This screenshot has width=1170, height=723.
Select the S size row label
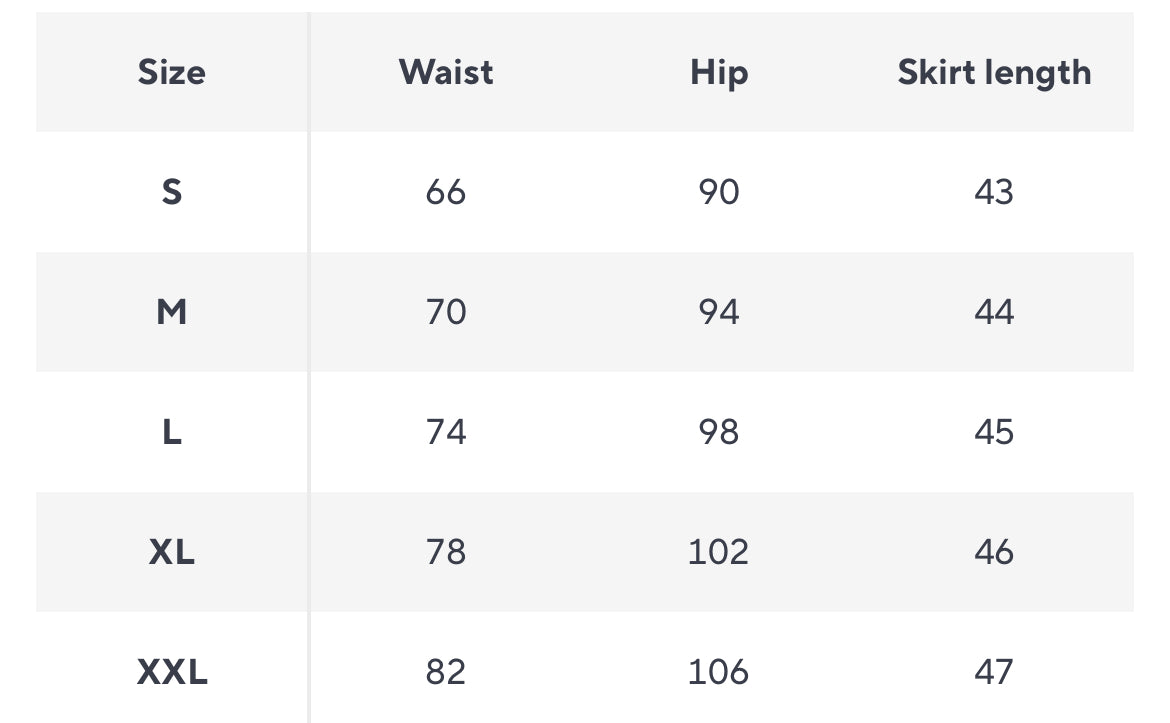coord(172,192)
